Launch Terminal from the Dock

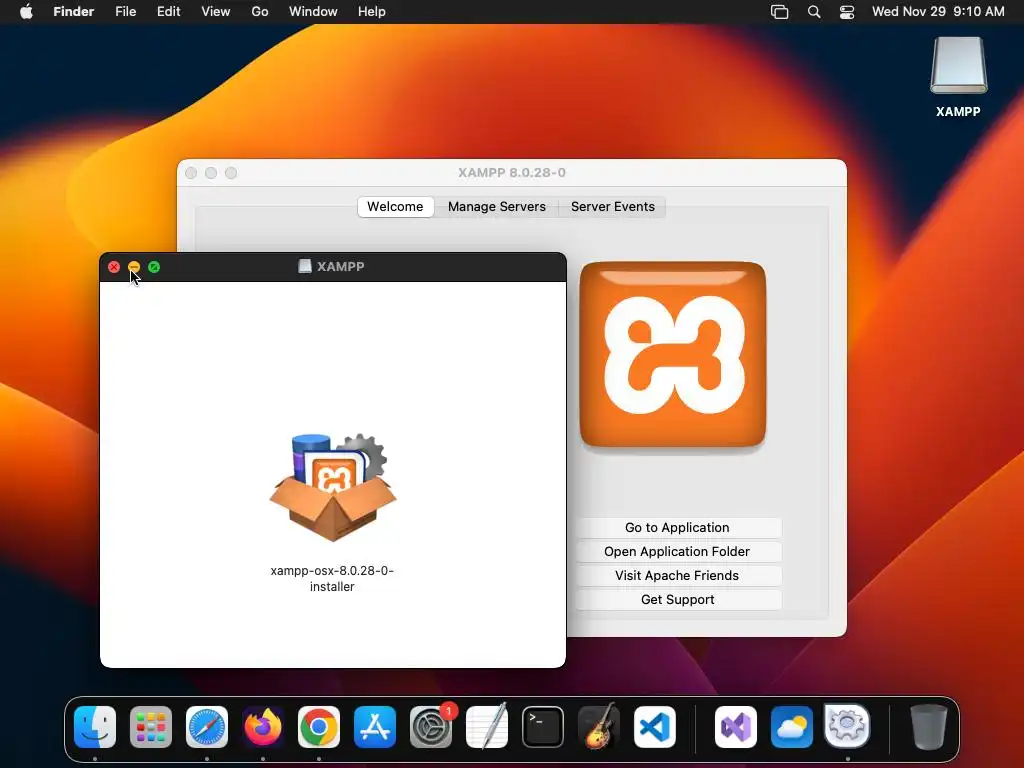tap(543, 727)
